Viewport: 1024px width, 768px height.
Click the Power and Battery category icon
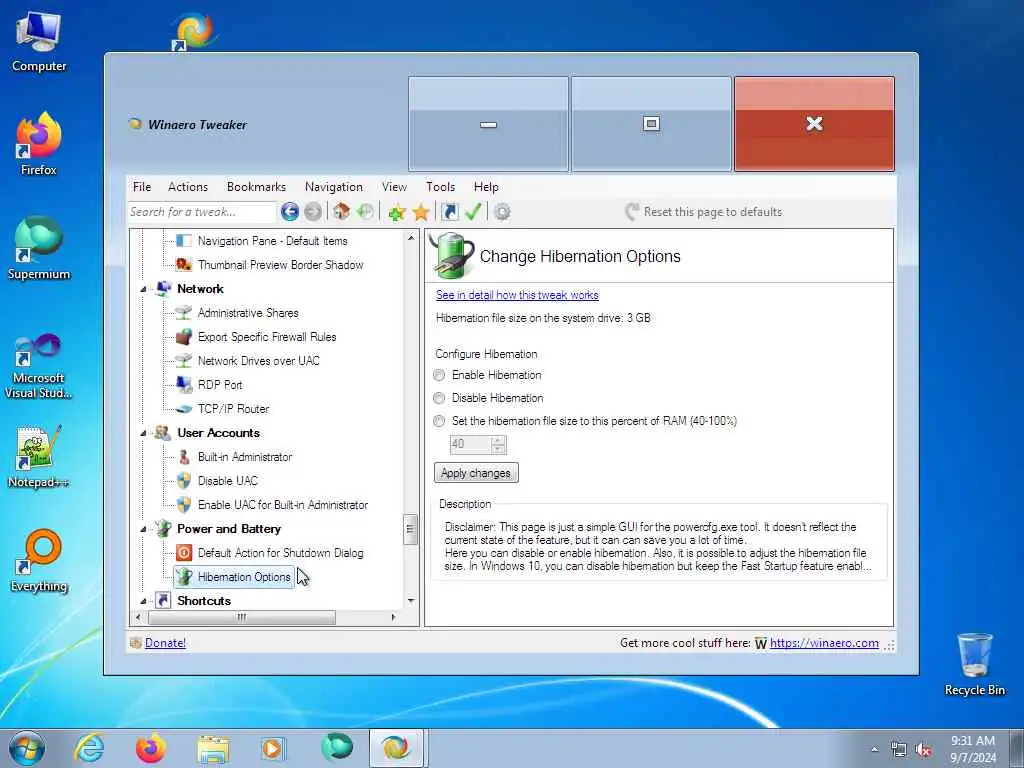(x=163, y=529)
